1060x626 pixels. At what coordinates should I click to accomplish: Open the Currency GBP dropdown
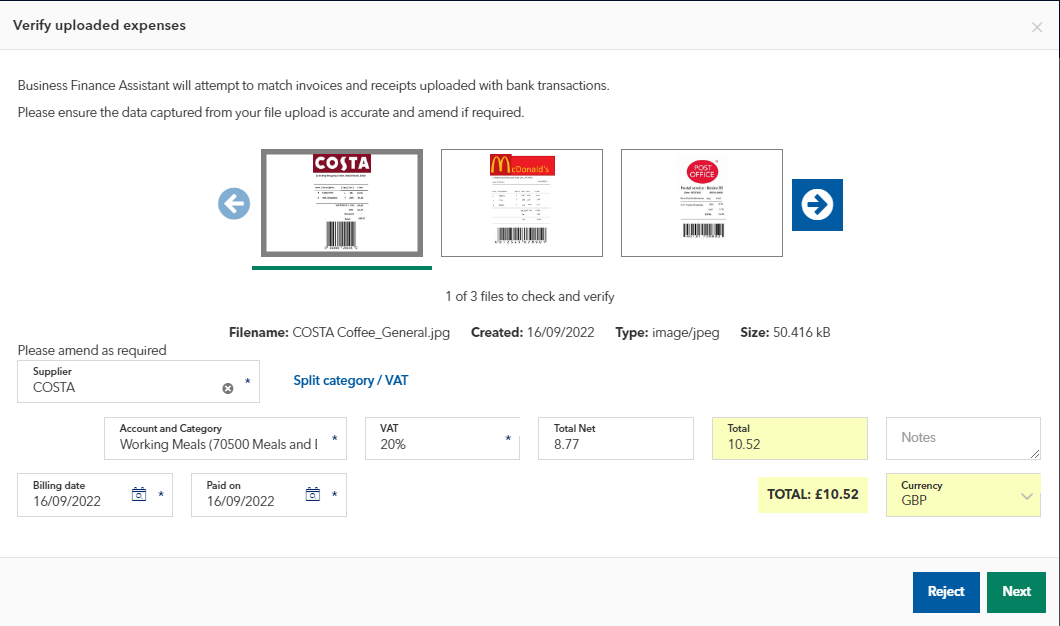click(x=963, y=495)
